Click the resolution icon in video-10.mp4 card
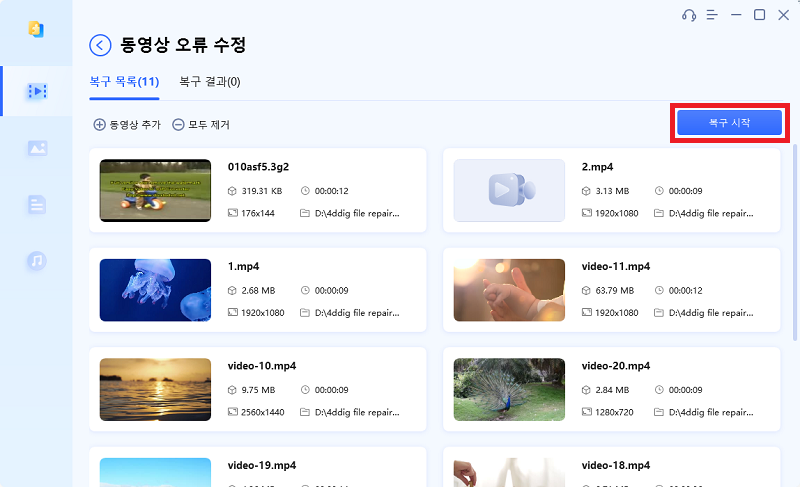Viewport: 800px width, 487px height. click(233, 412)
